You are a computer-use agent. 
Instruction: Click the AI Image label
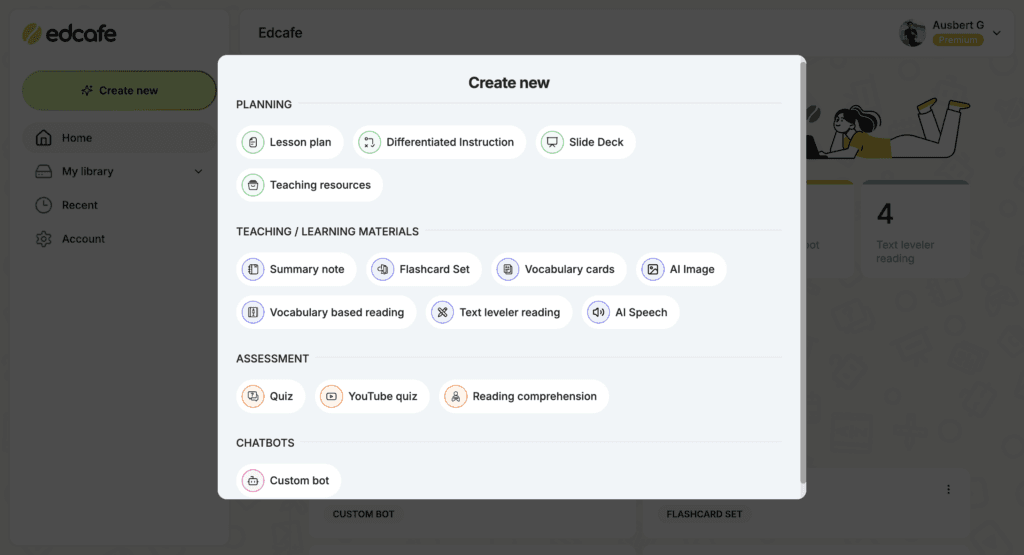[x=692, y=270]
